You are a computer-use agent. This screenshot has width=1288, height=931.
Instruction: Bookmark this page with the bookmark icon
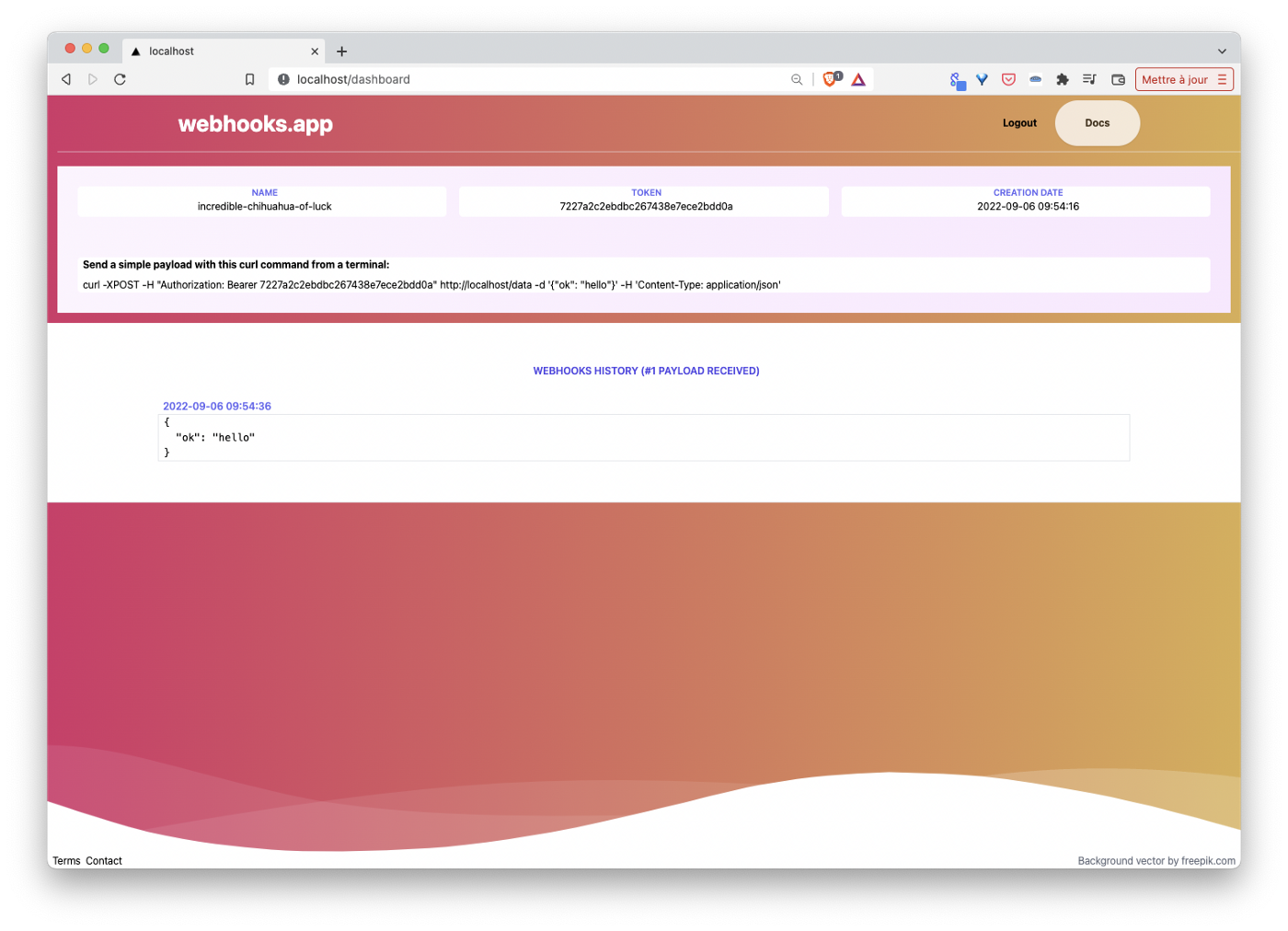pyautogui.click(x=249, y=80)
